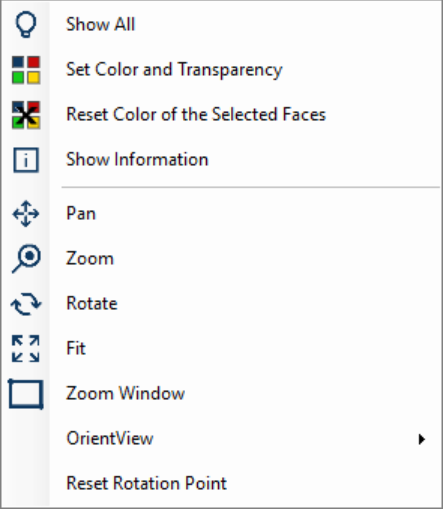The image size is (443, 509).
Task: Select the Zoom Window text entry
Action: coord(125,394)
